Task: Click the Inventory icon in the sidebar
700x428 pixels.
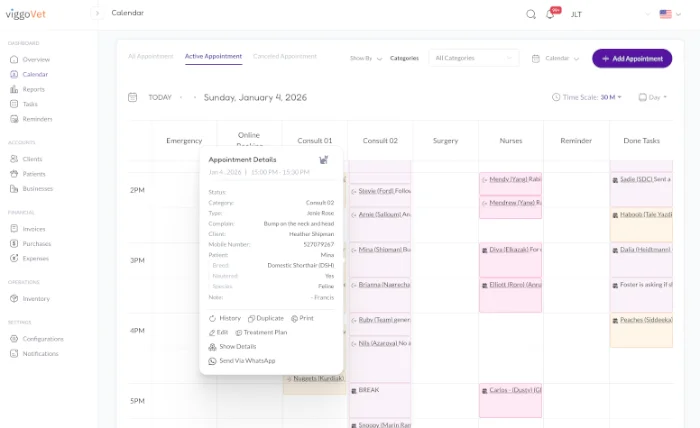Action: click(14, 299)
